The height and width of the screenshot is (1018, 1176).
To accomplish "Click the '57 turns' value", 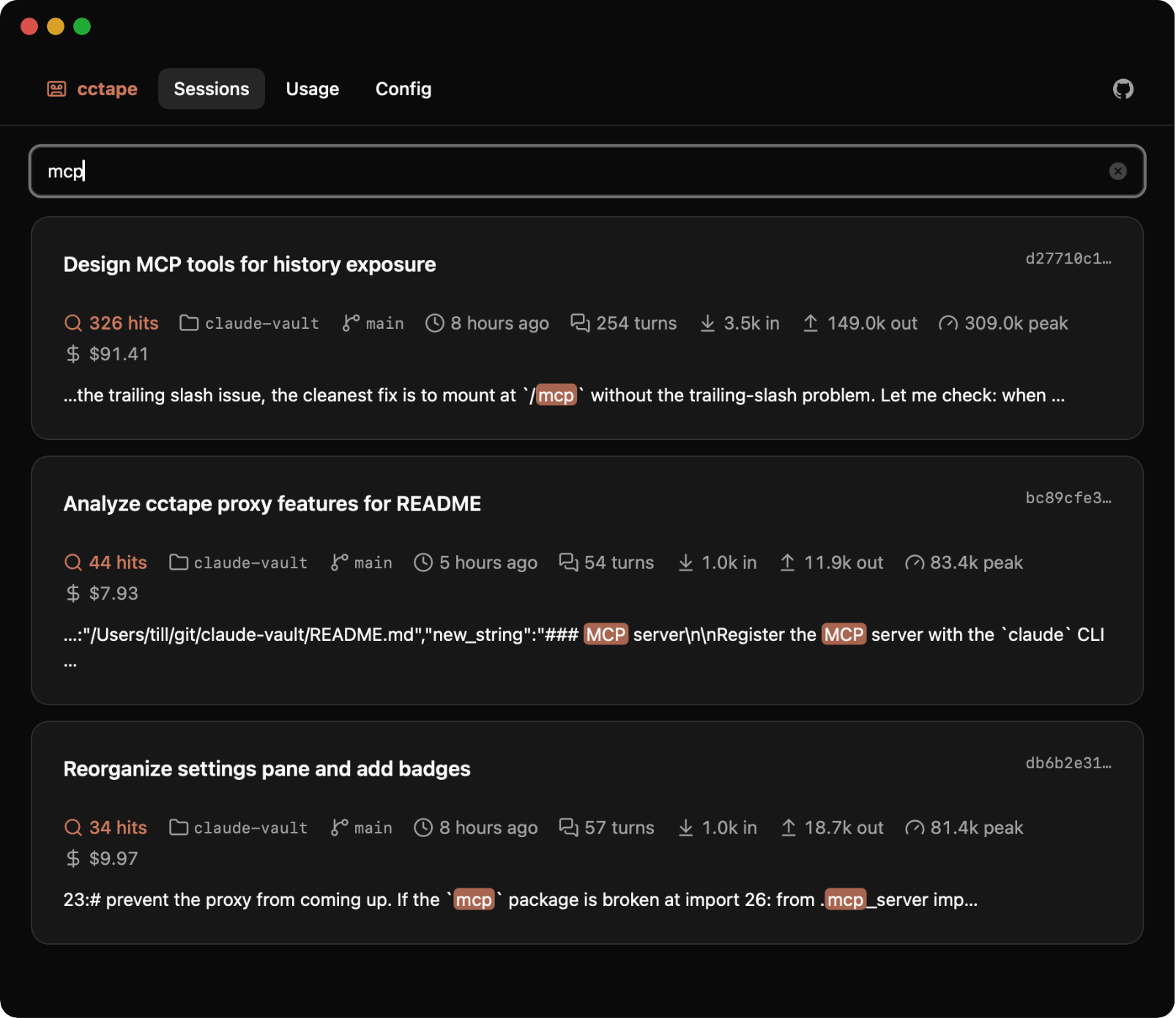I will (x=619, y=828).
